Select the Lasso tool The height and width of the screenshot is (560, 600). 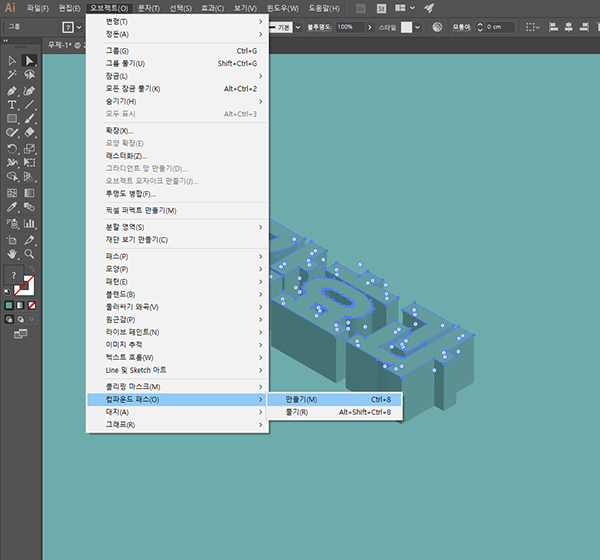point(29,75)
